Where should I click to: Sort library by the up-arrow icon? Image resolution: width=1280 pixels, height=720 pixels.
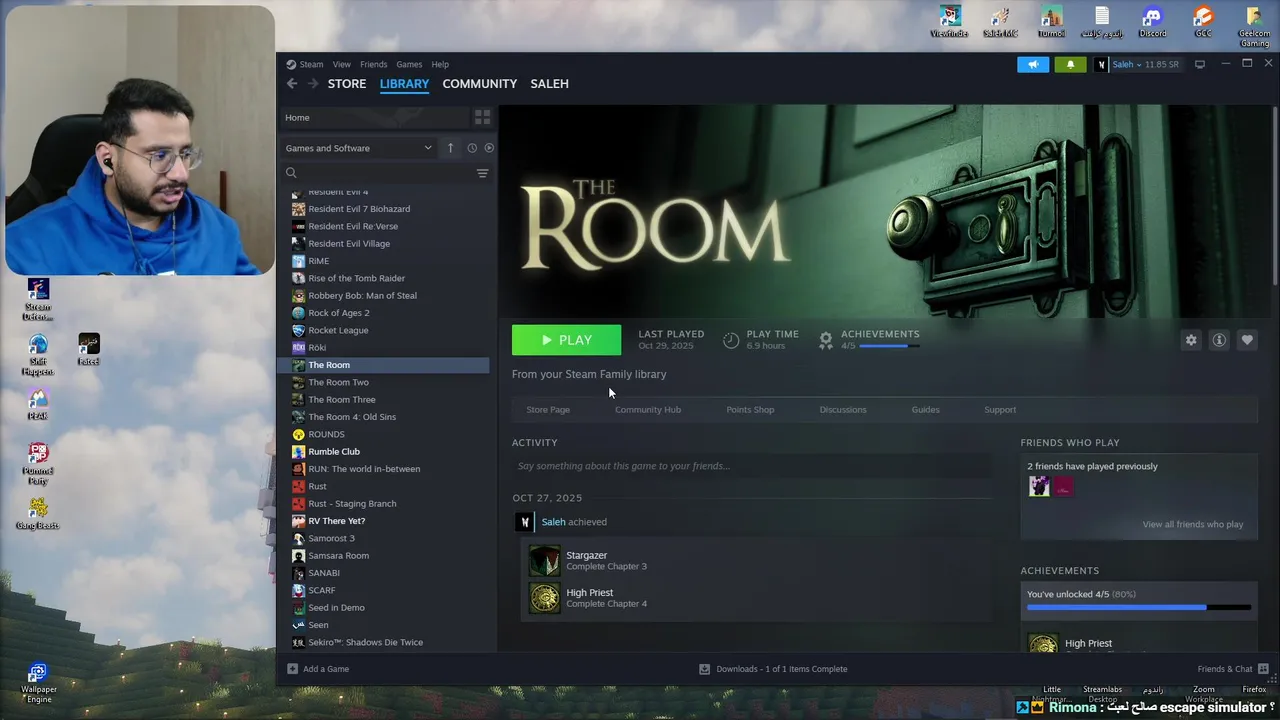click(450, 148)
